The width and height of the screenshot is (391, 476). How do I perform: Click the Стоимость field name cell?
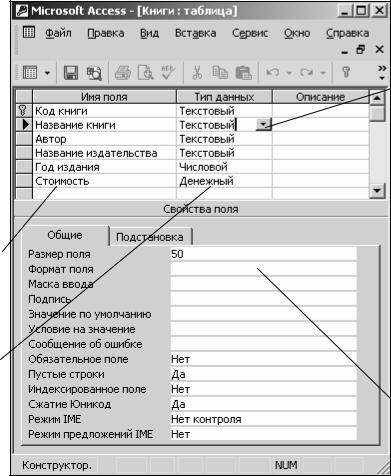coord(104,181)
